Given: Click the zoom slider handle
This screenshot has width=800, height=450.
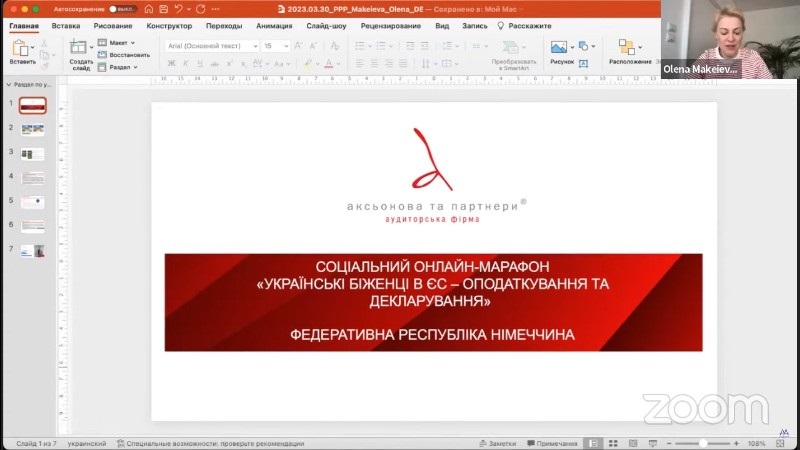Looking at the screenshot, I should click(x=703, y=443).
